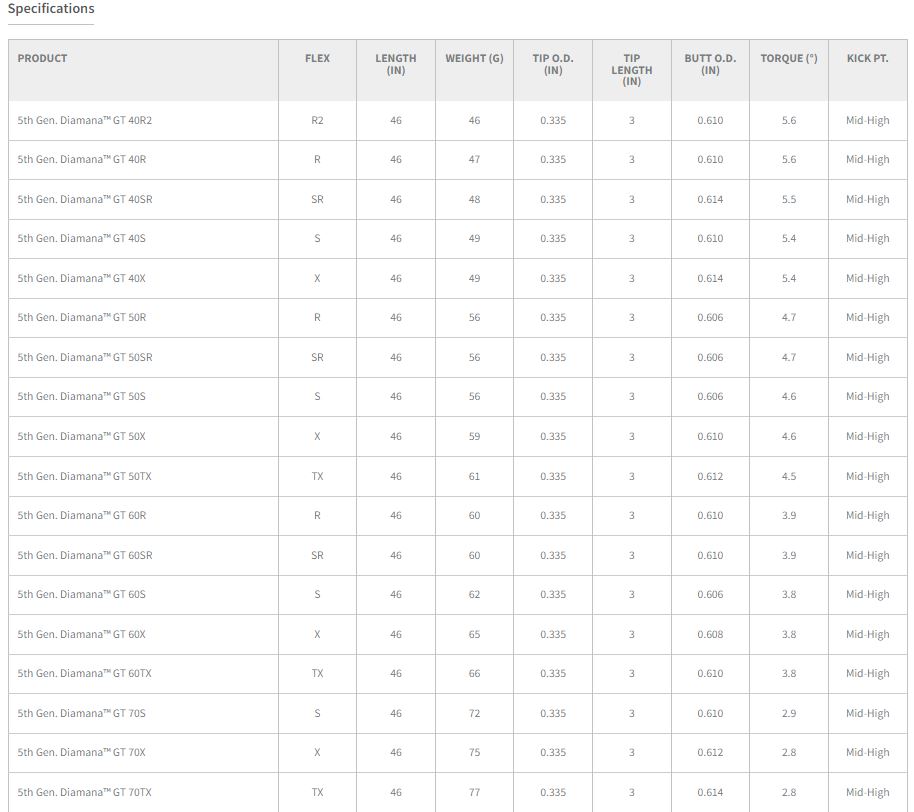The height and width of the screenshot is (812, 914).
Task: Click the 4.5 torque value
Action: [x=788, y=476]
